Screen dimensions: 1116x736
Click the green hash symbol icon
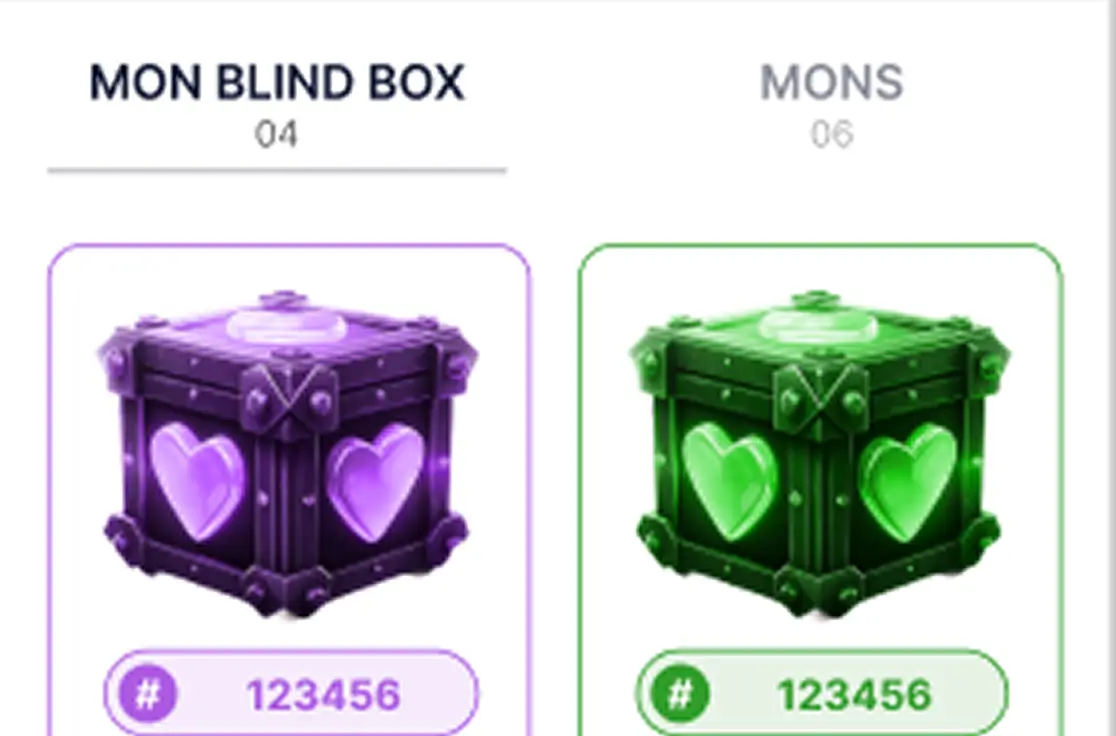679,694
